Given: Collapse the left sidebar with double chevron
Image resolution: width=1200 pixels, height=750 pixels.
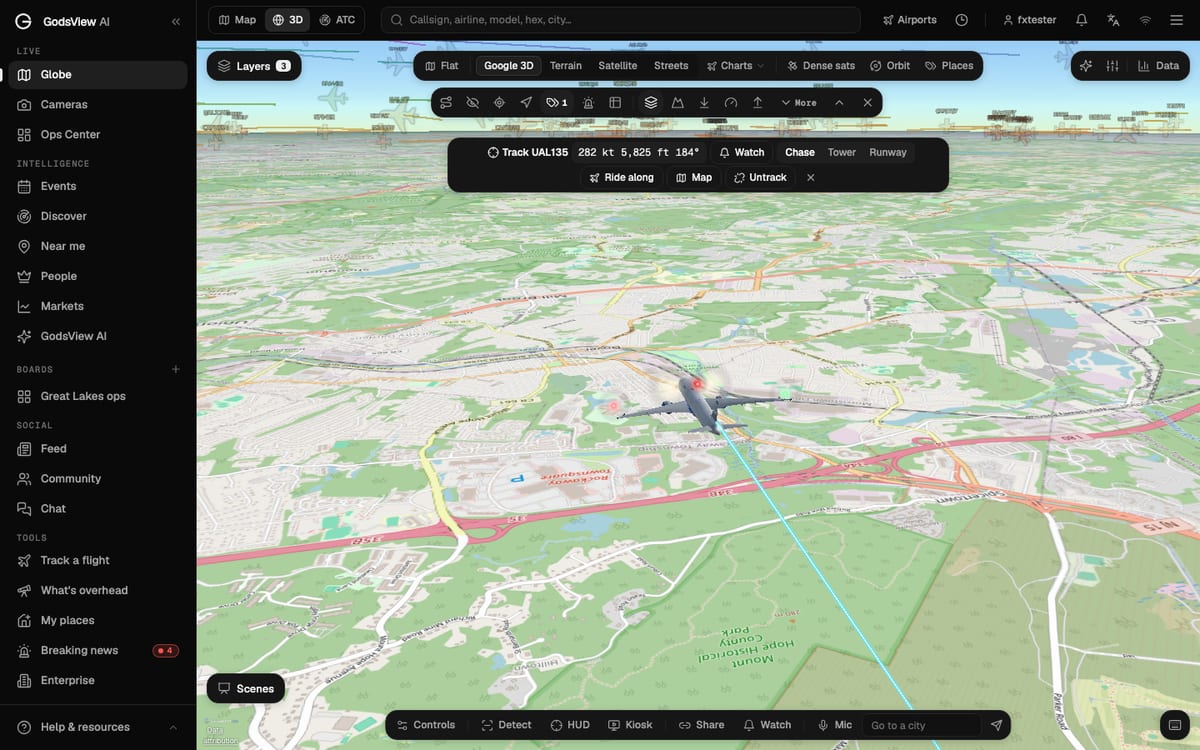Looking at the screenshot, I should (176, 21).
